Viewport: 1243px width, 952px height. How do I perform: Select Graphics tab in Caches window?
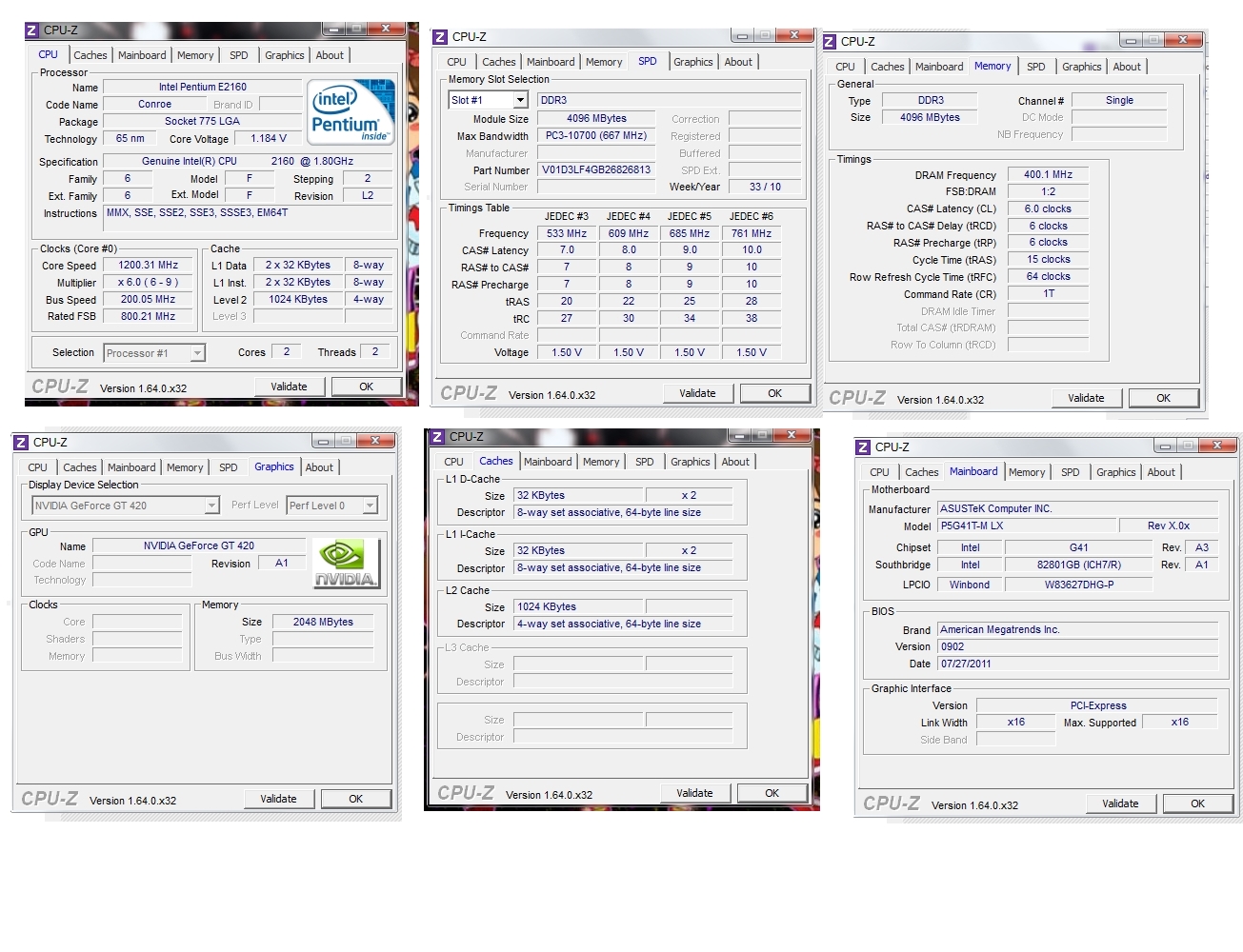tap(691, 462)
